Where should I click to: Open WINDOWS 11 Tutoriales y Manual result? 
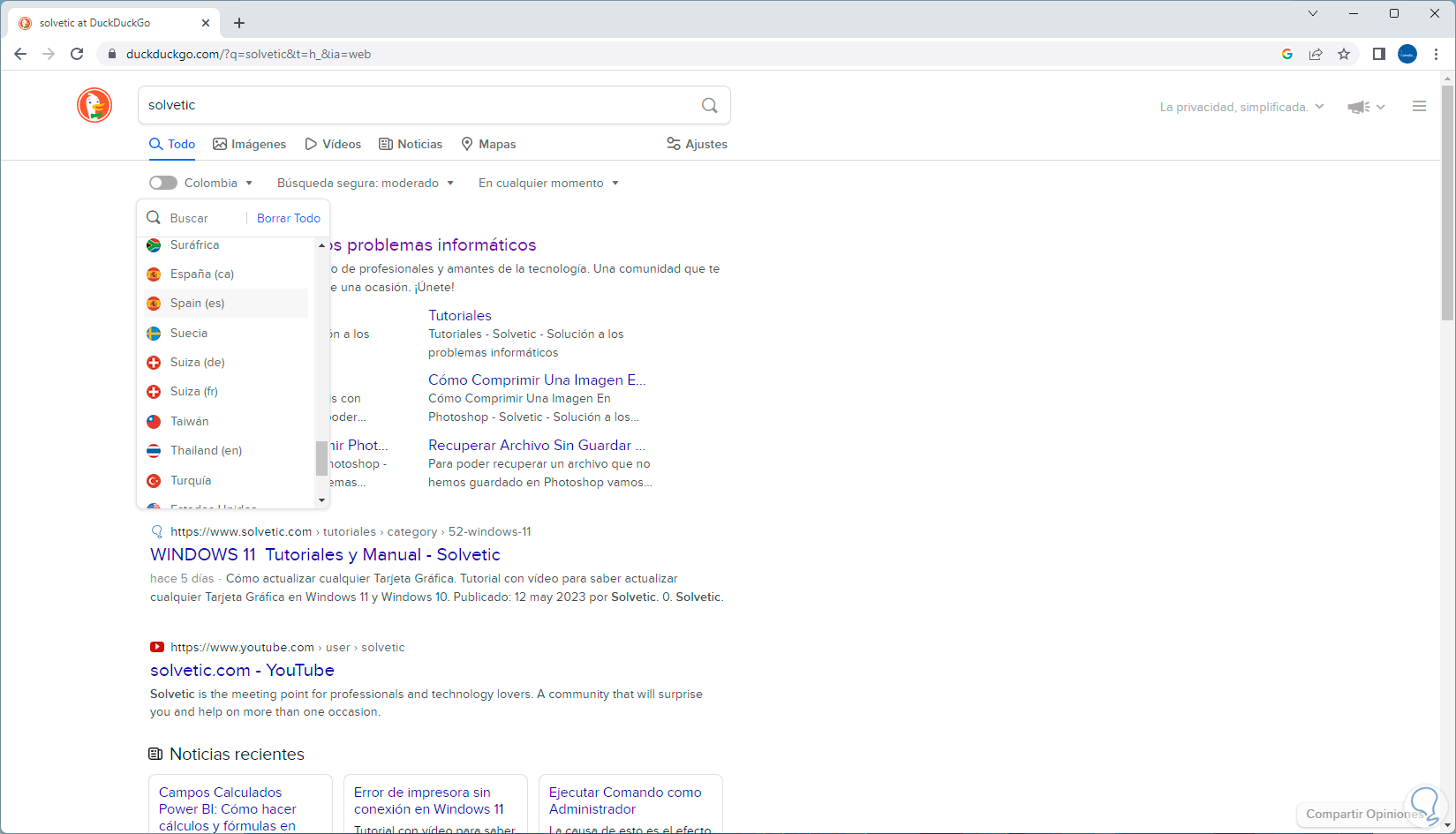tap(325, 554)
